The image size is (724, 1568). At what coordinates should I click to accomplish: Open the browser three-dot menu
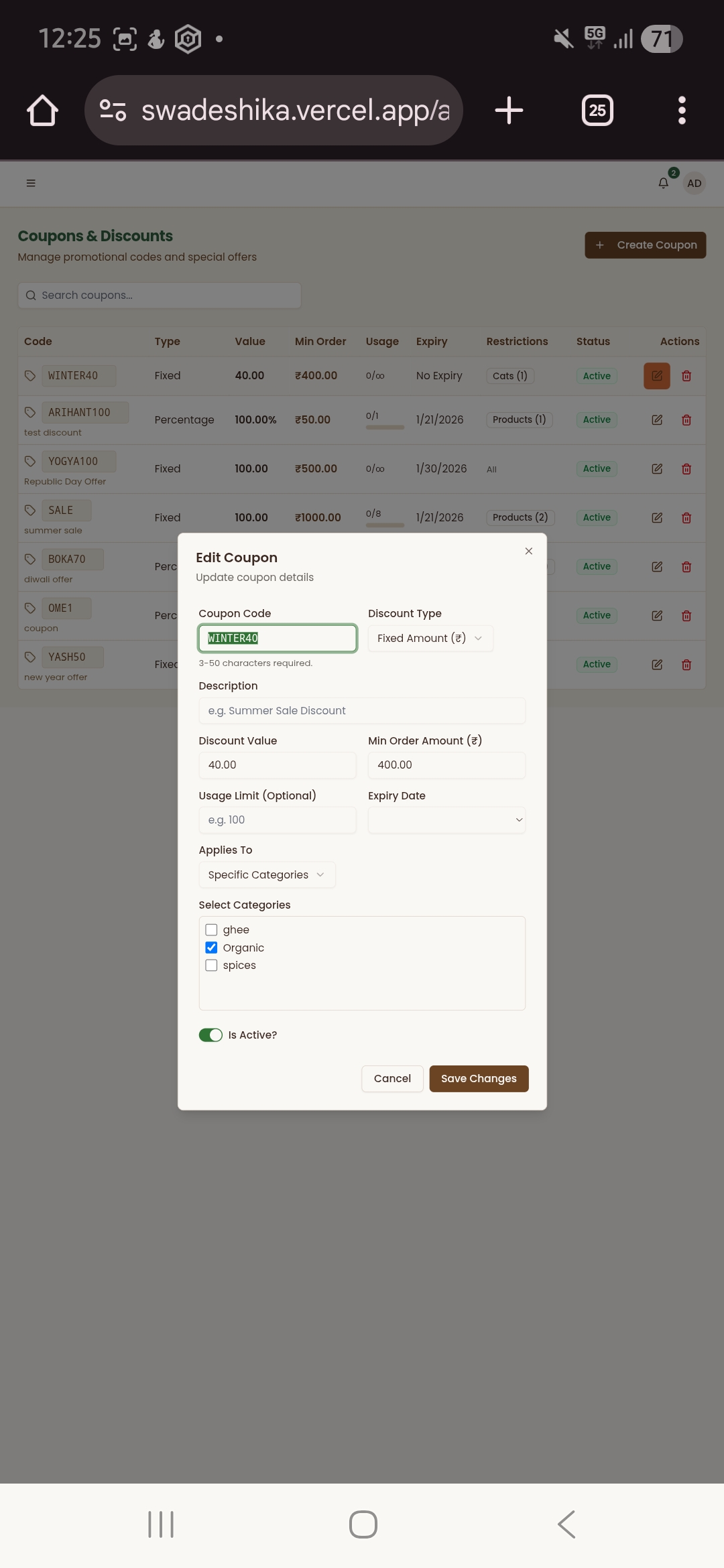coord(682,111)
